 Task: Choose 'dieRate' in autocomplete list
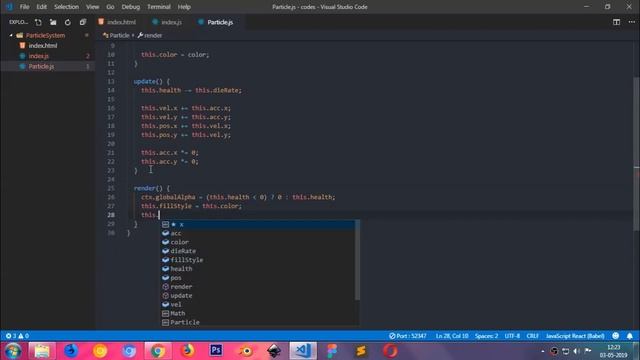pyautogui.click(x=258, y=251)
